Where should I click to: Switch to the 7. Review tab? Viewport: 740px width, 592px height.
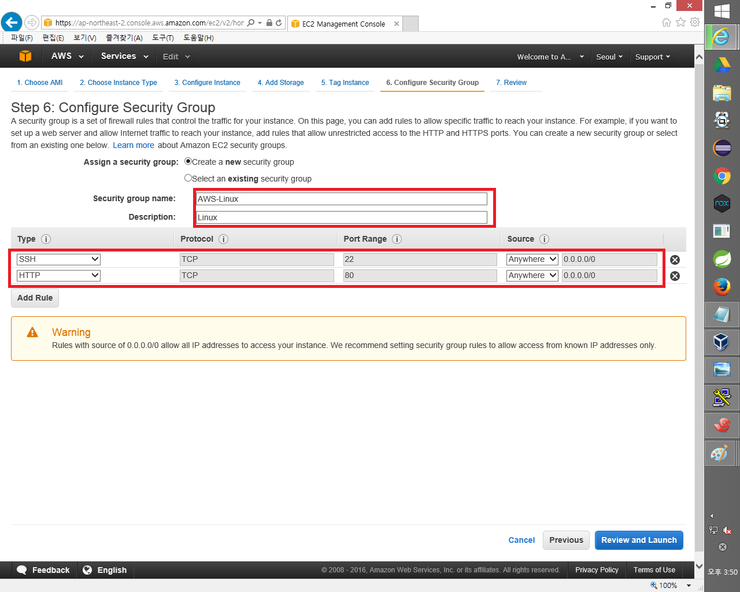click(x=511, y=83)
